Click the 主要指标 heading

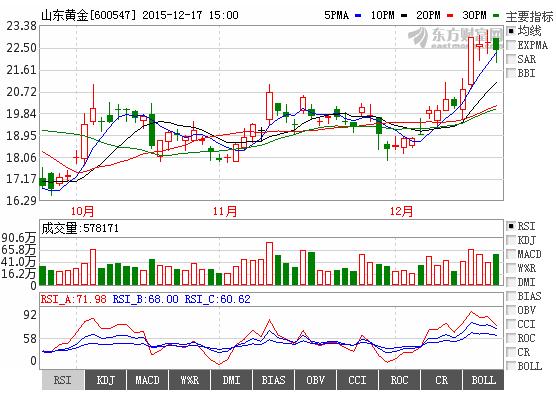click(x=529, y=16)
